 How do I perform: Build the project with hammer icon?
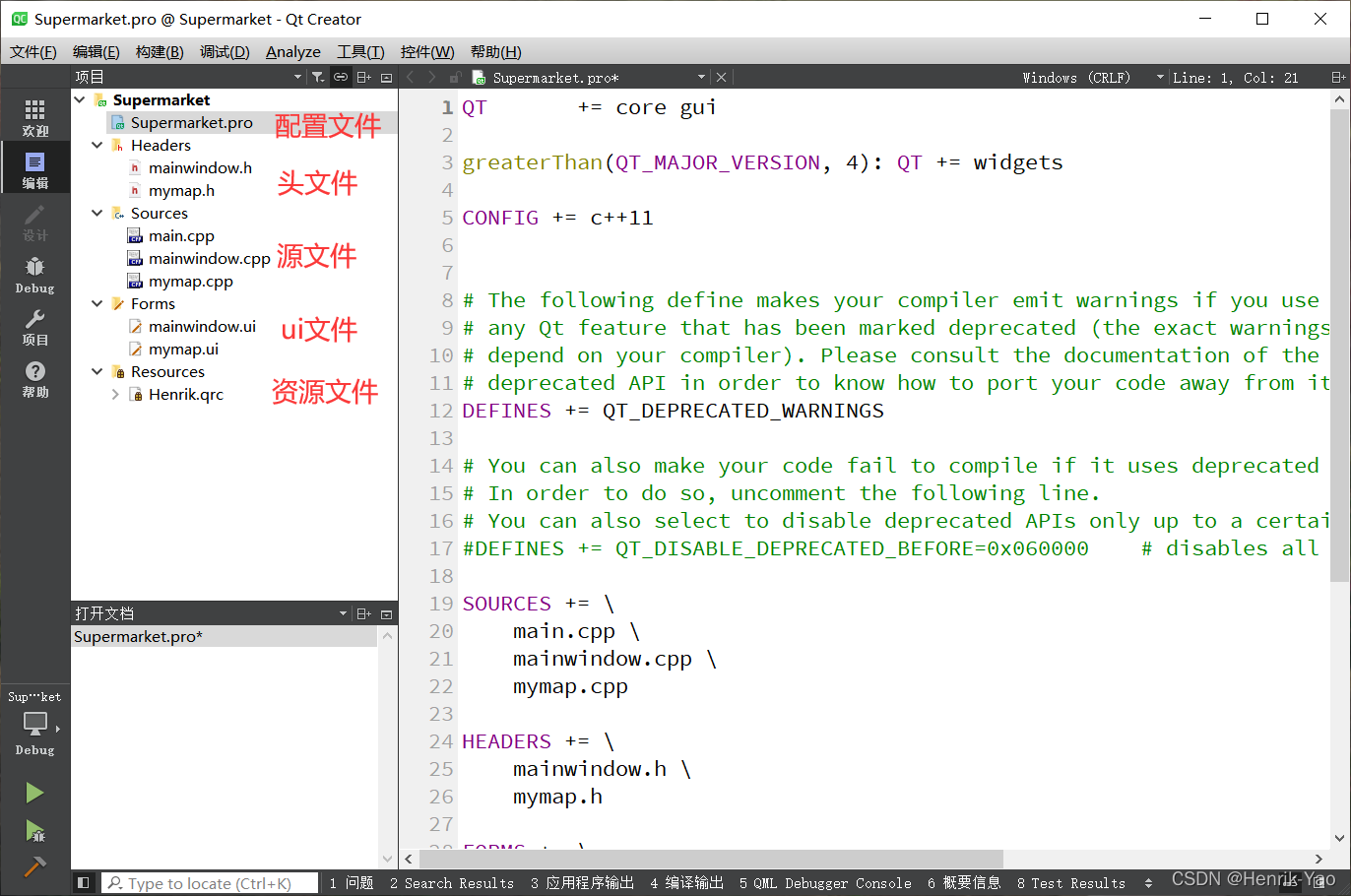coord(34,866)
